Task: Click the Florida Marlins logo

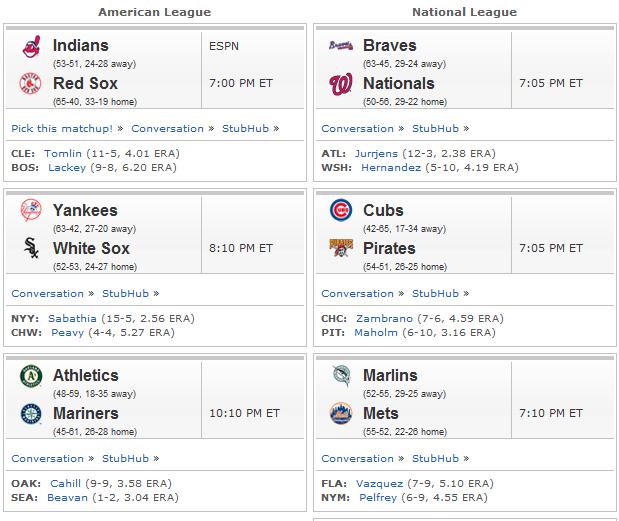Action: [x=341, y=375]
